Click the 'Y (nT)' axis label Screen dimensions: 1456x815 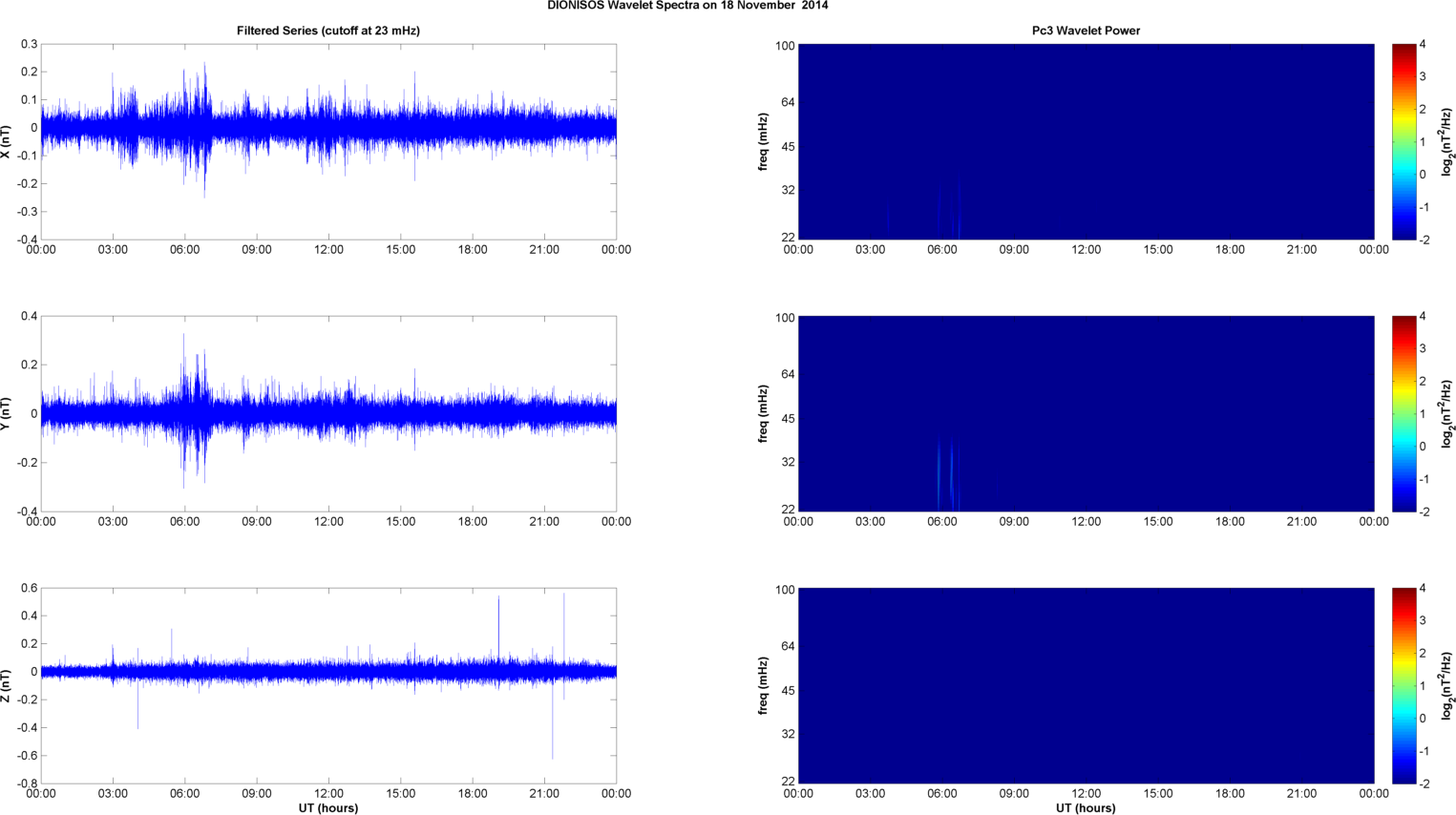coord(7,413)
